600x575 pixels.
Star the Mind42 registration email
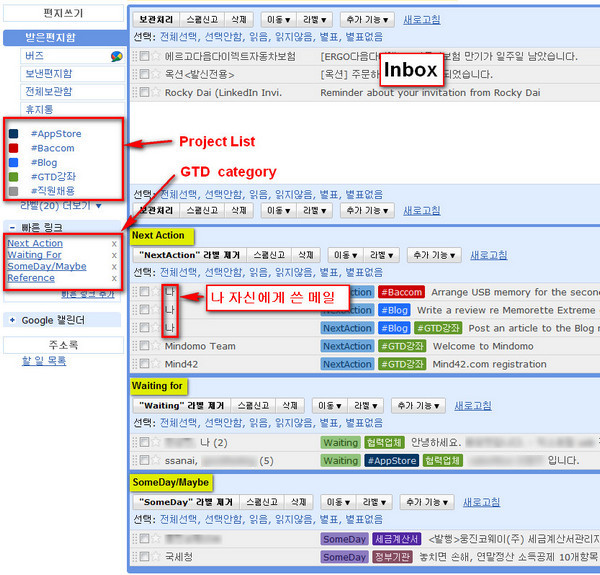click(156, 364)
